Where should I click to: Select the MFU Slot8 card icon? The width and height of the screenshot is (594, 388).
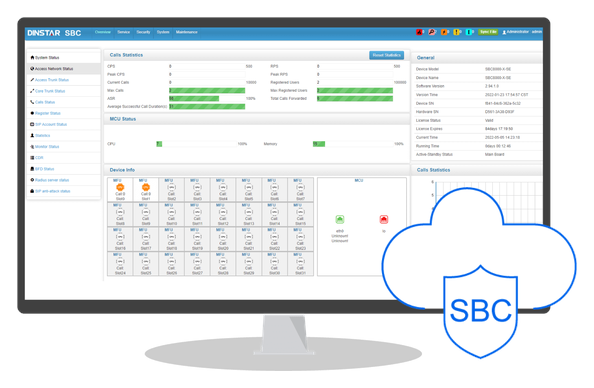click(120, 212)
